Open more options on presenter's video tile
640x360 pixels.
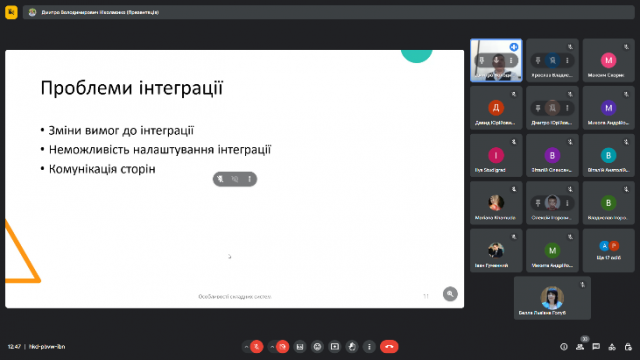pos(511,60)
